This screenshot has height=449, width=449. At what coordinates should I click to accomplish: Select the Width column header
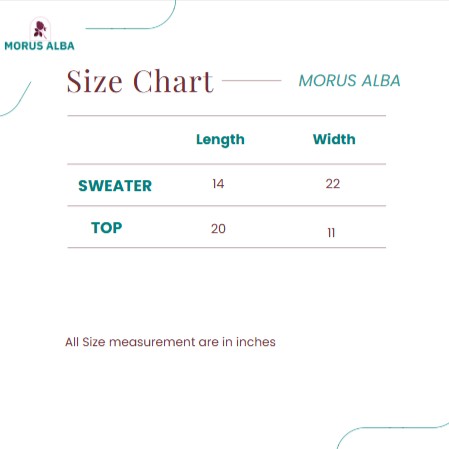(334, 139)
